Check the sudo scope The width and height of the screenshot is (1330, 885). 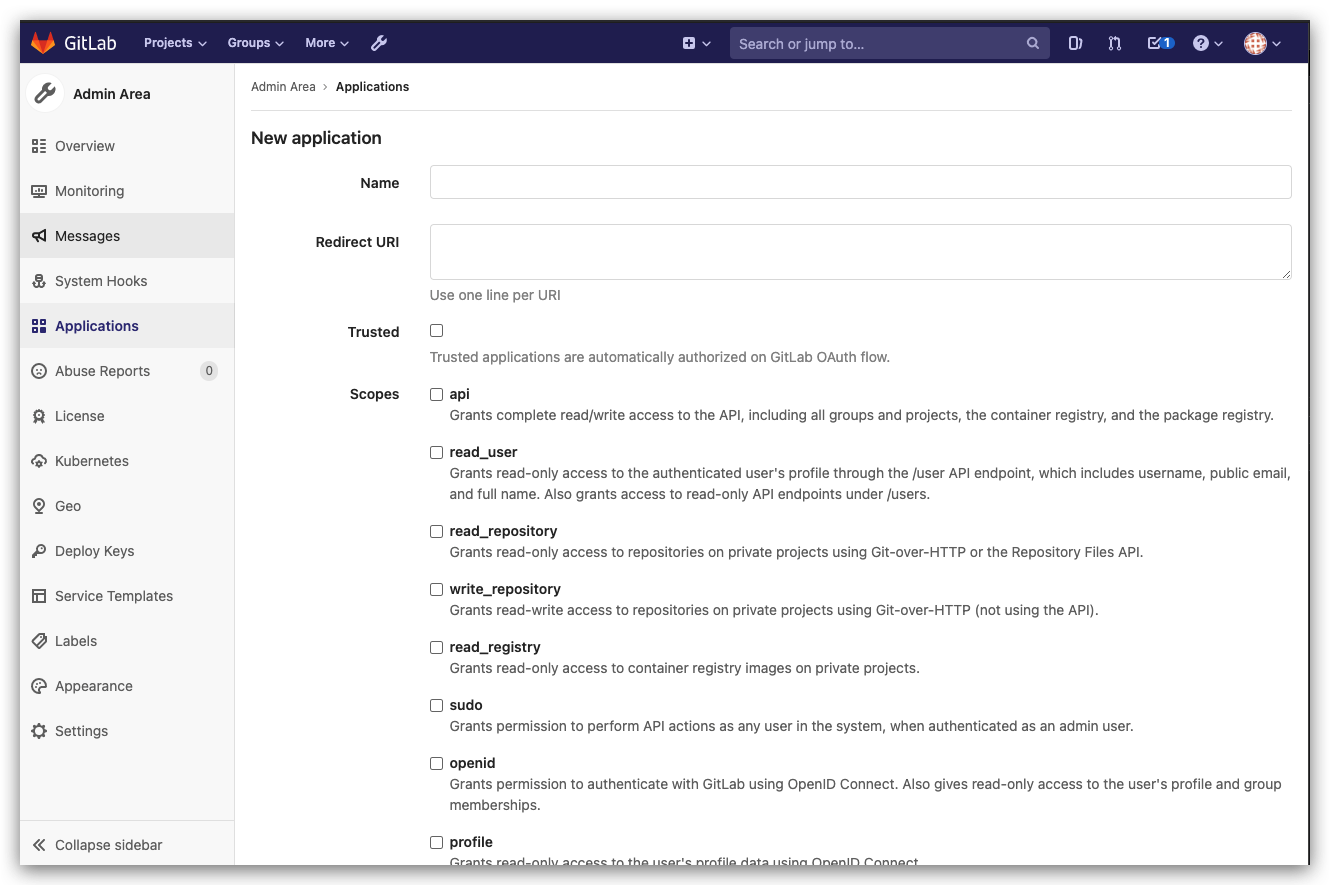pyautogui.click(x=436, y=706)
